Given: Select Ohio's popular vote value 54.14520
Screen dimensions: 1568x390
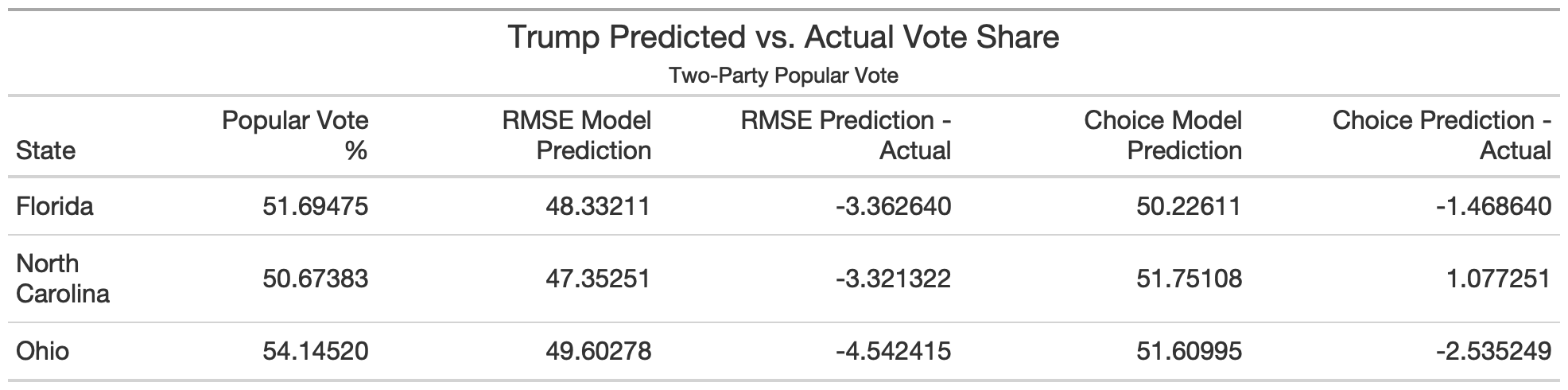Looking at the screenshot, I should pos(316,351).
